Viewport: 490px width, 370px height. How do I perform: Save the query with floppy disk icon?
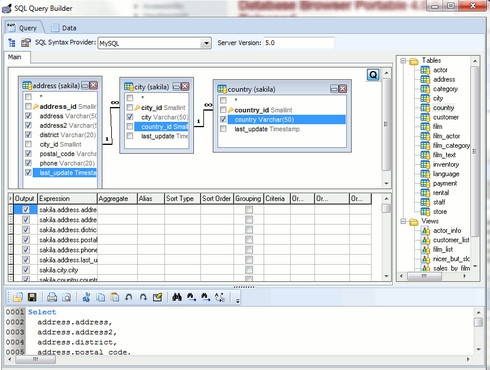pyautogui.click(x=32, y=297)
